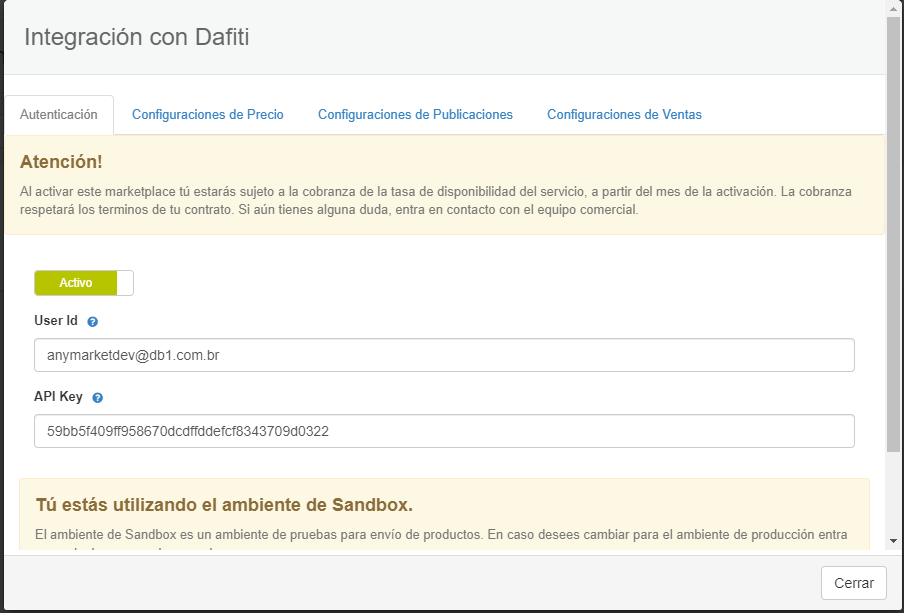Click the 'API Key' label

[x=58, y=397]
